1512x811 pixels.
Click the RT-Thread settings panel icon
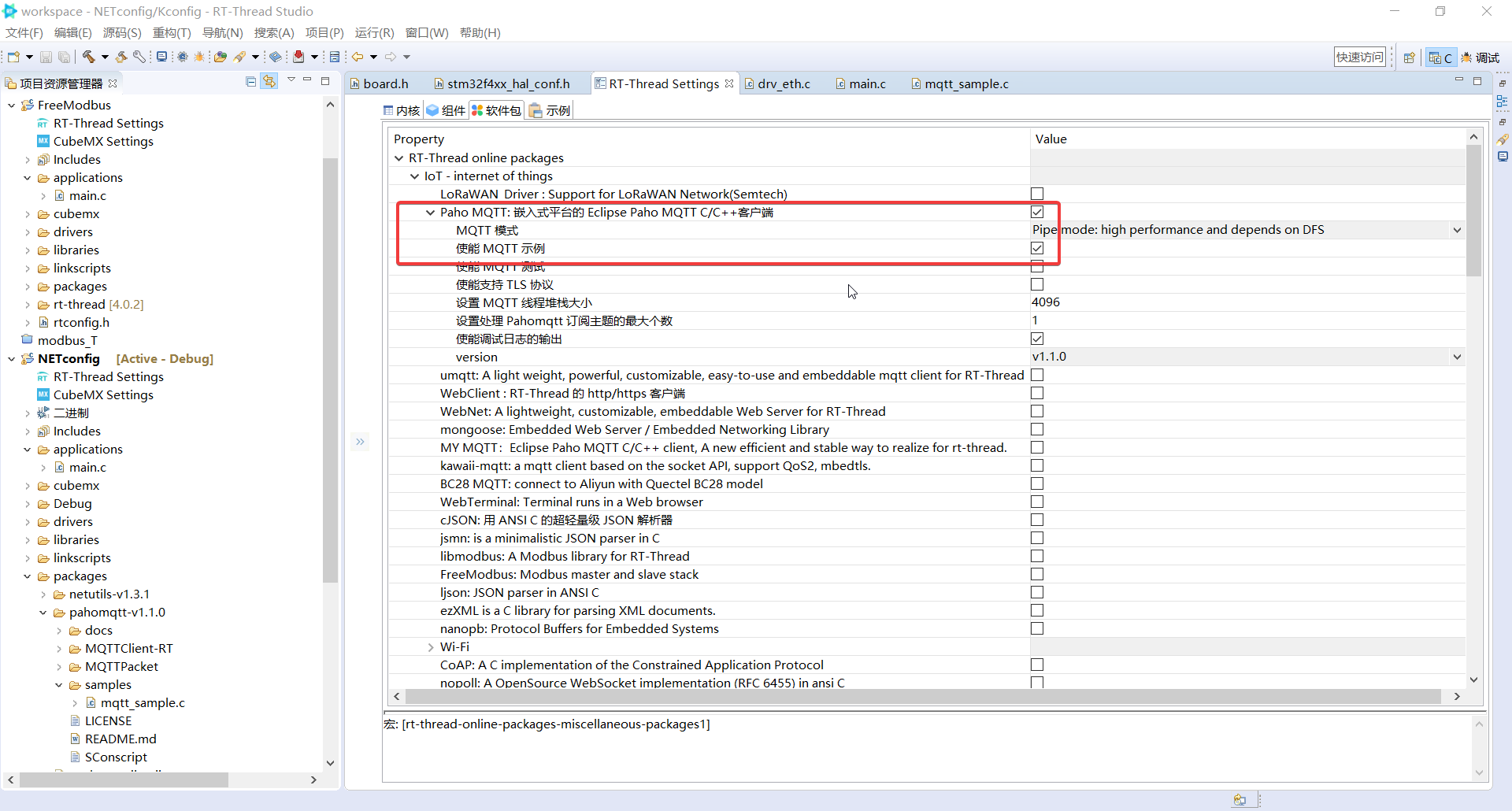click(335, 57)
